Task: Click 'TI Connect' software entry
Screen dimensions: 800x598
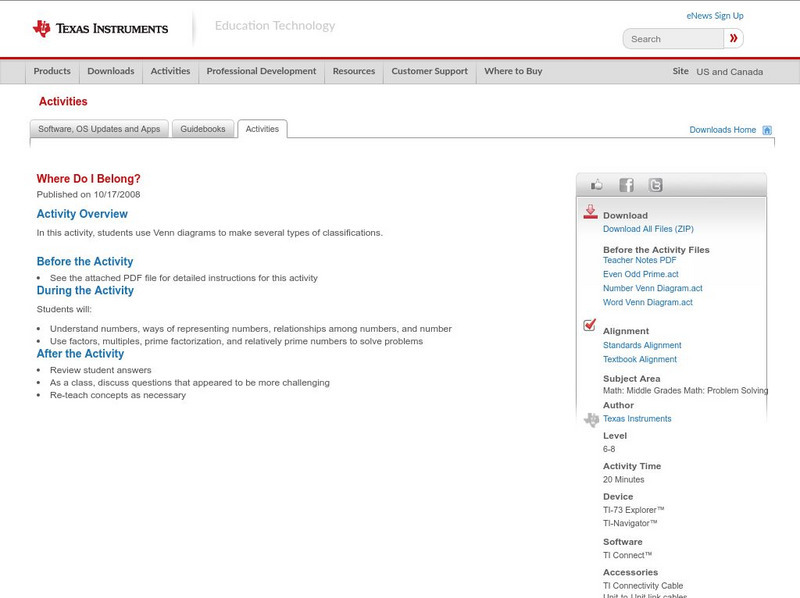Action: coord(628,555)
